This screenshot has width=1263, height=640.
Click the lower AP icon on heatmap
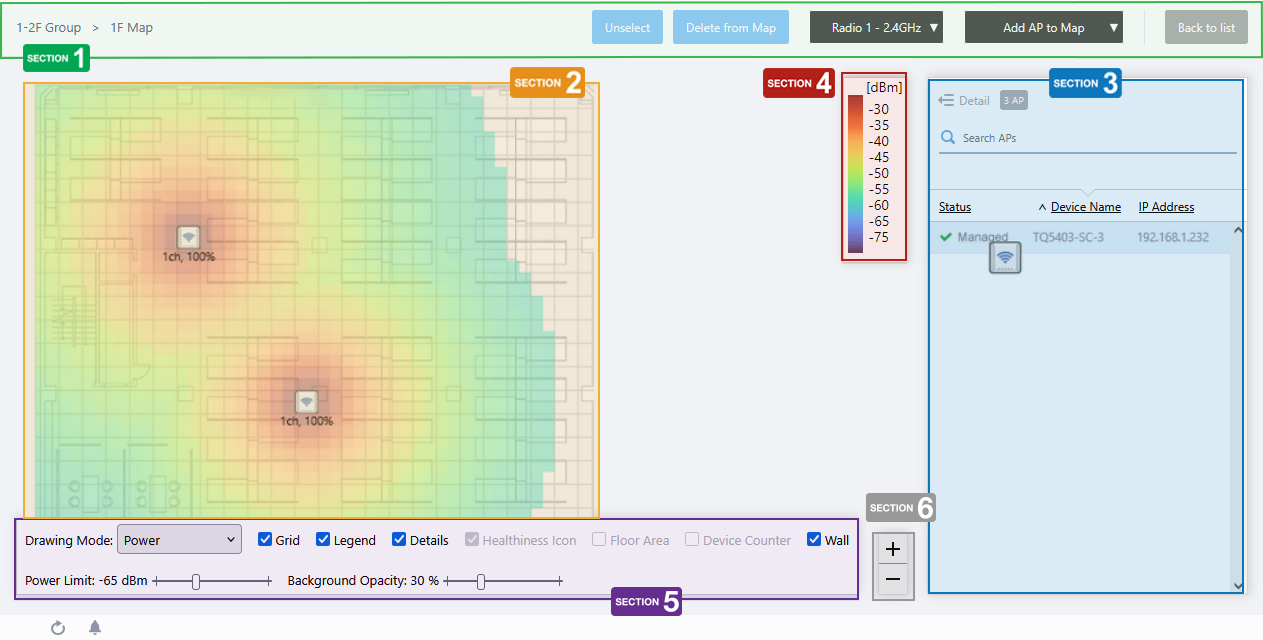[x=306, y=402]
